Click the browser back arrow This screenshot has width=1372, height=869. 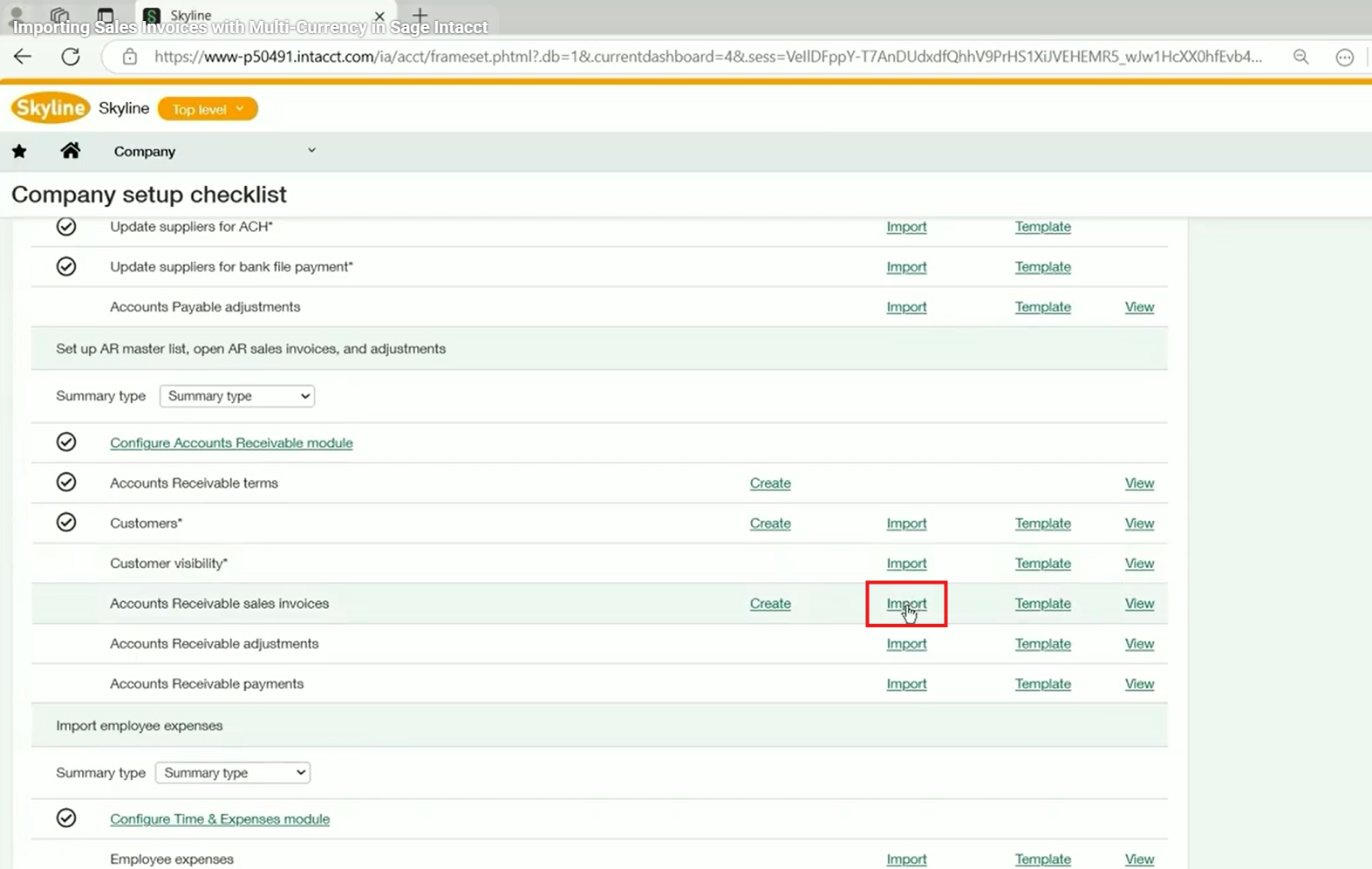tap(23, 57)
